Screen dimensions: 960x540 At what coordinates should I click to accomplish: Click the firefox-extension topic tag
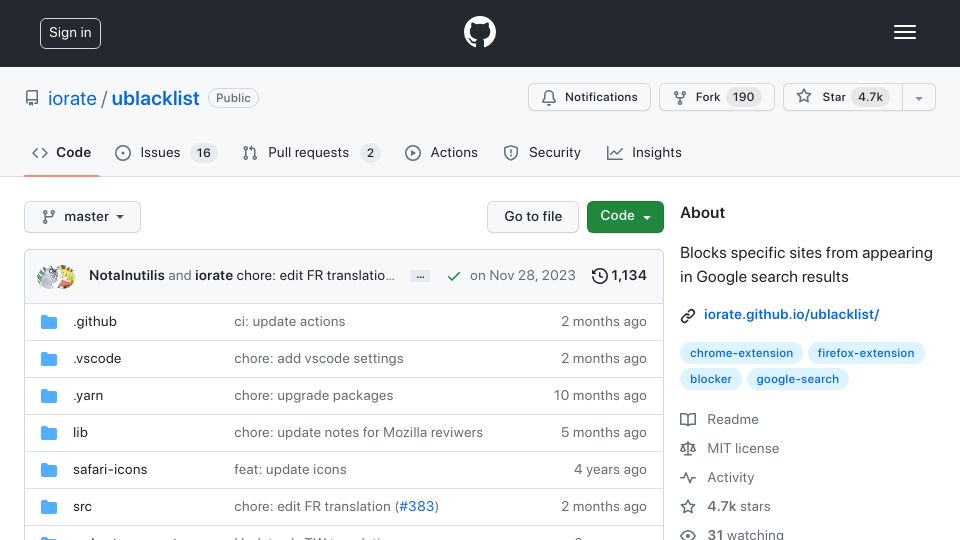tap(866, 353)
